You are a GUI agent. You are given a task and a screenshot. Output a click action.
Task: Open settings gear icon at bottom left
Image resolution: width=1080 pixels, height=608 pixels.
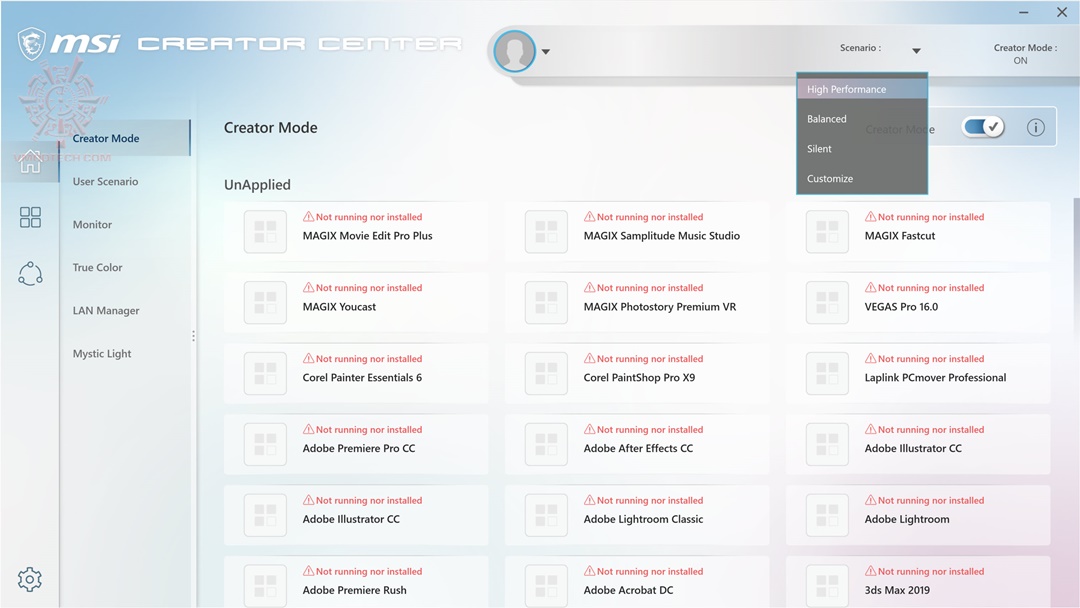click(30, 579)
